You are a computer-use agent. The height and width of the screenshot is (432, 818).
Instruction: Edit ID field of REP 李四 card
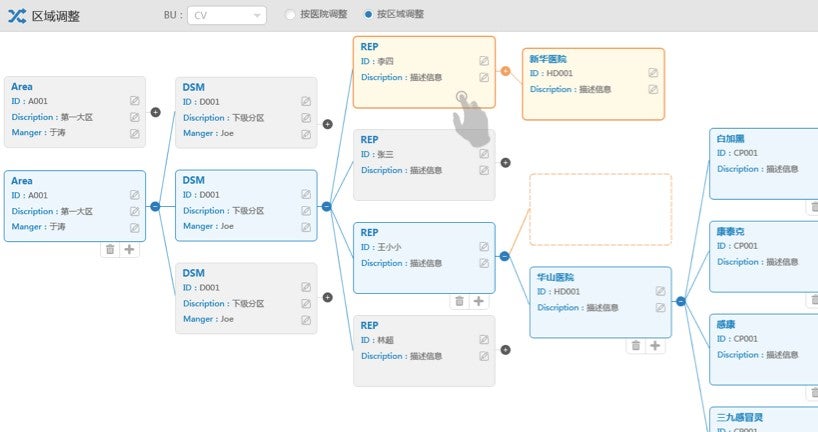pyautogui.click(x=484, y=61)
